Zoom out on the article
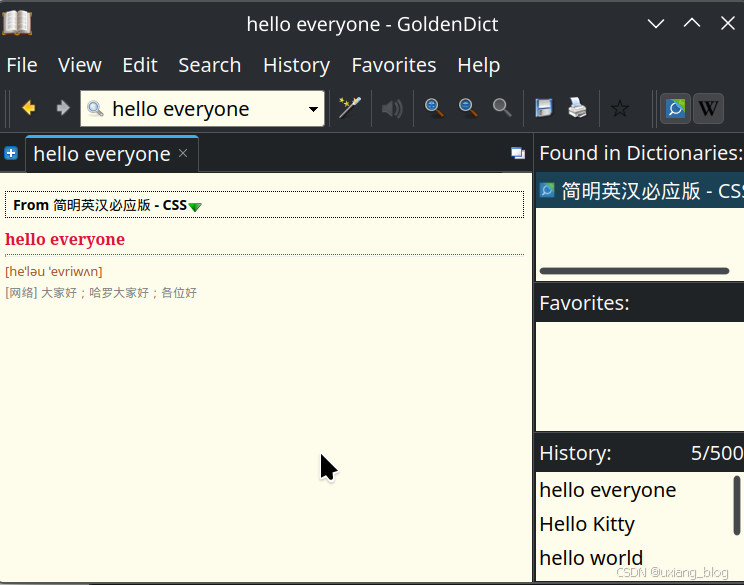 pyautogui.click(x=468, y=108)
